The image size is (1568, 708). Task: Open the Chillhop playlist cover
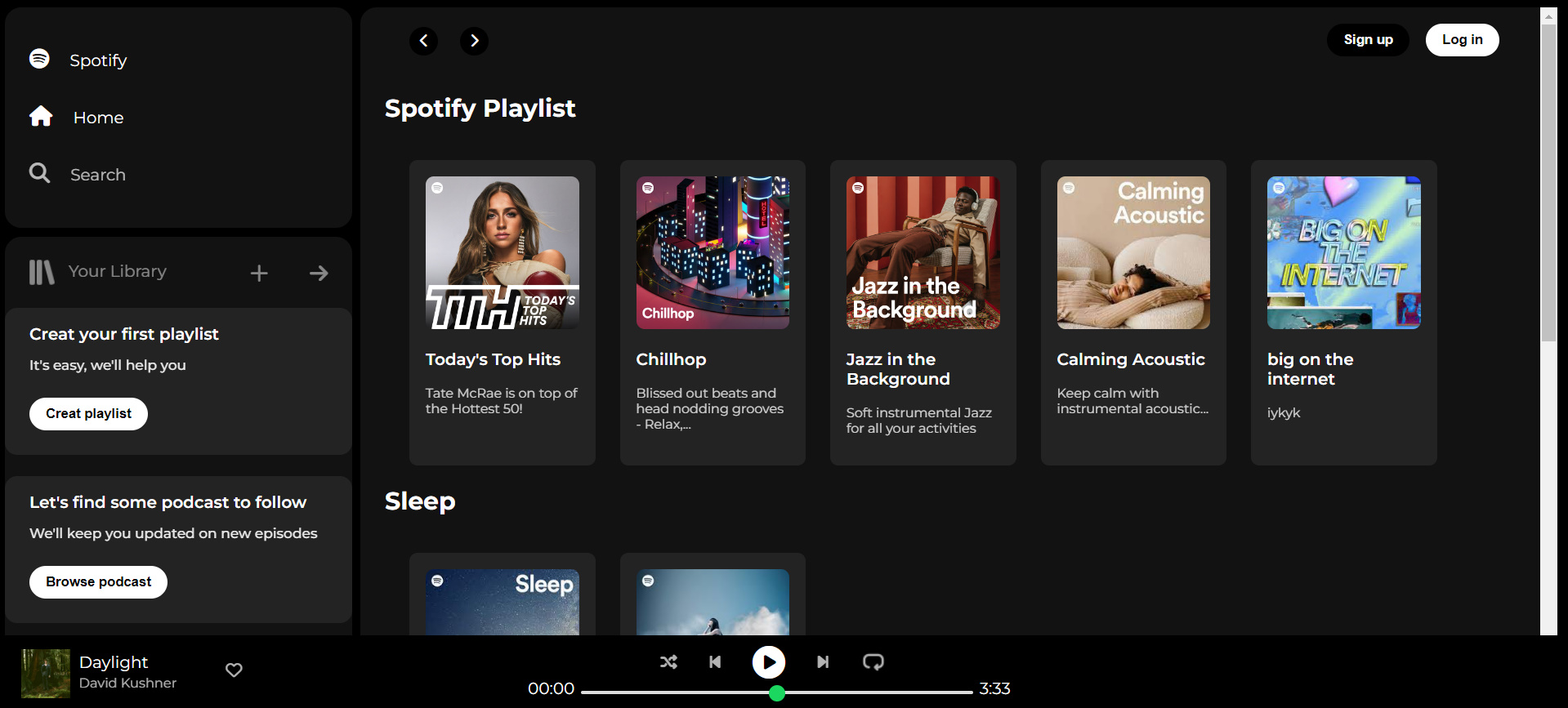coord(713,253)
